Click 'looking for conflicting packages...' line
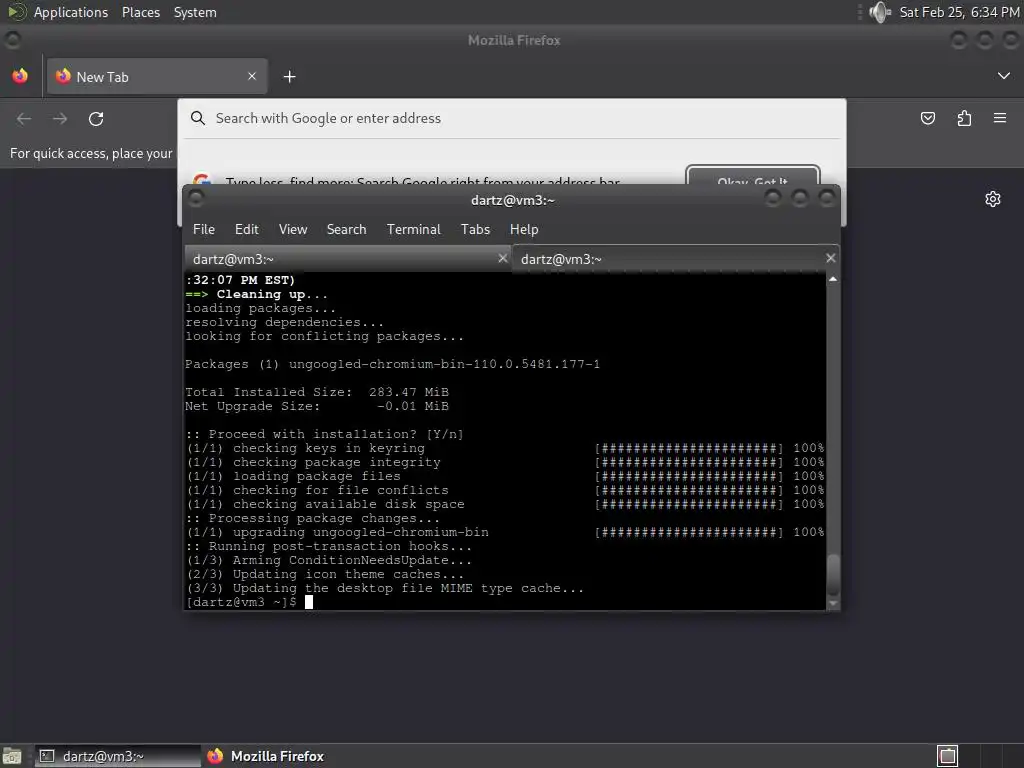The height and width of the screenshot is (768, 1024). click(325, 336)
